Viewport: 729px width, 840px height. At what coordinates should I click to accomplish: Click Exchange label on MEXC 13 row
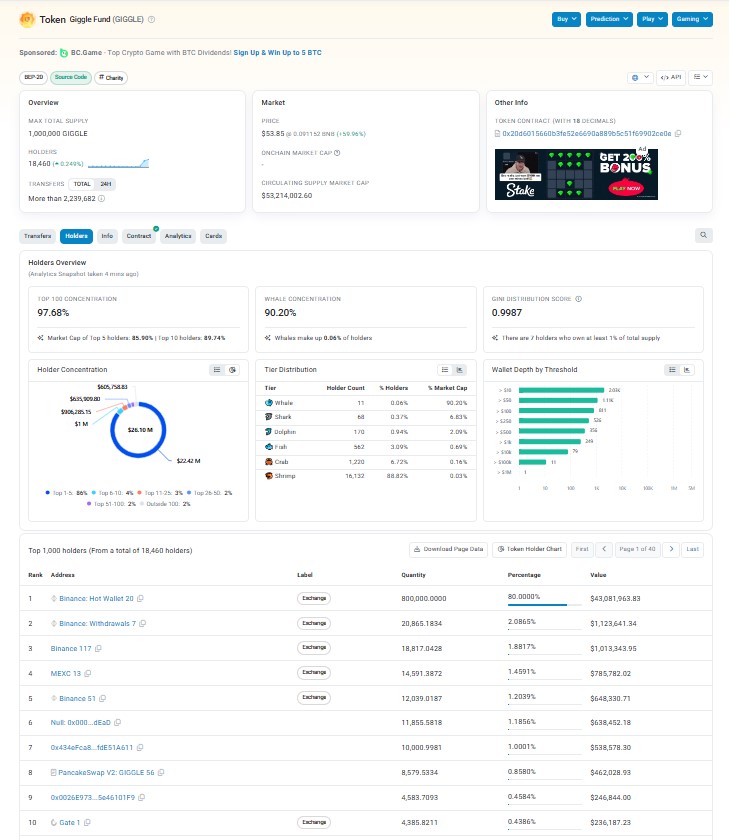pos(314,673)
